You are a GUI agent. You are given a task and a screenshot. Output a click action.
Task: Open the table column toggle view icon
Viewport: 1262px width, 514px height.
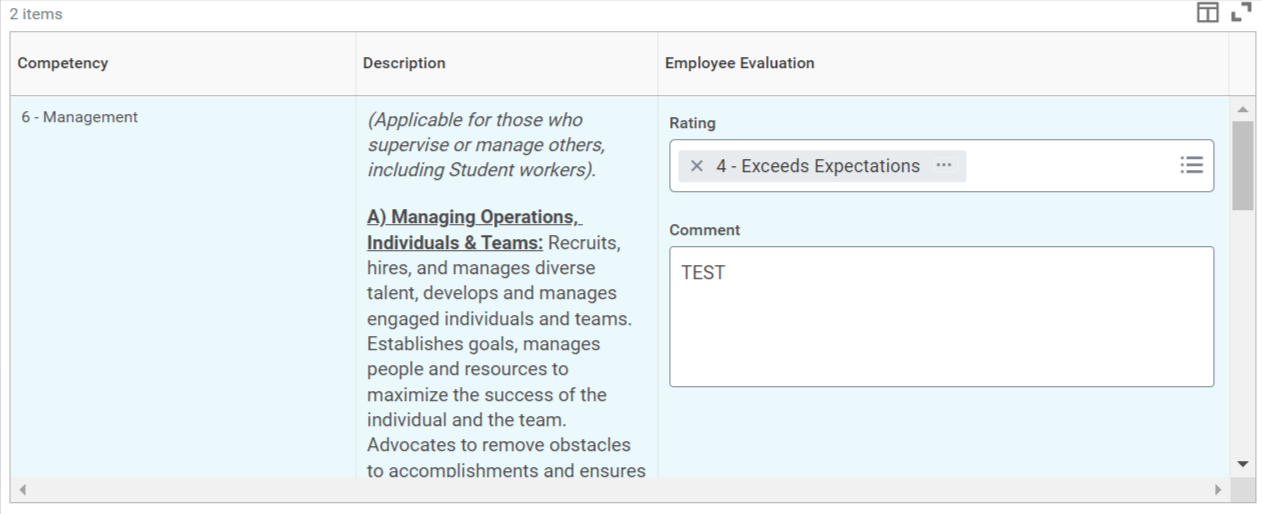point(1208,13)
